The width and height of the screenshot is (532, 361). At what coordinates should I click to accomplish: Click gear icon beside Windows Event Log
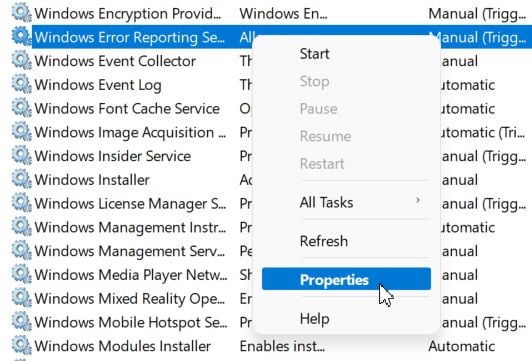(x=22, y=84)
